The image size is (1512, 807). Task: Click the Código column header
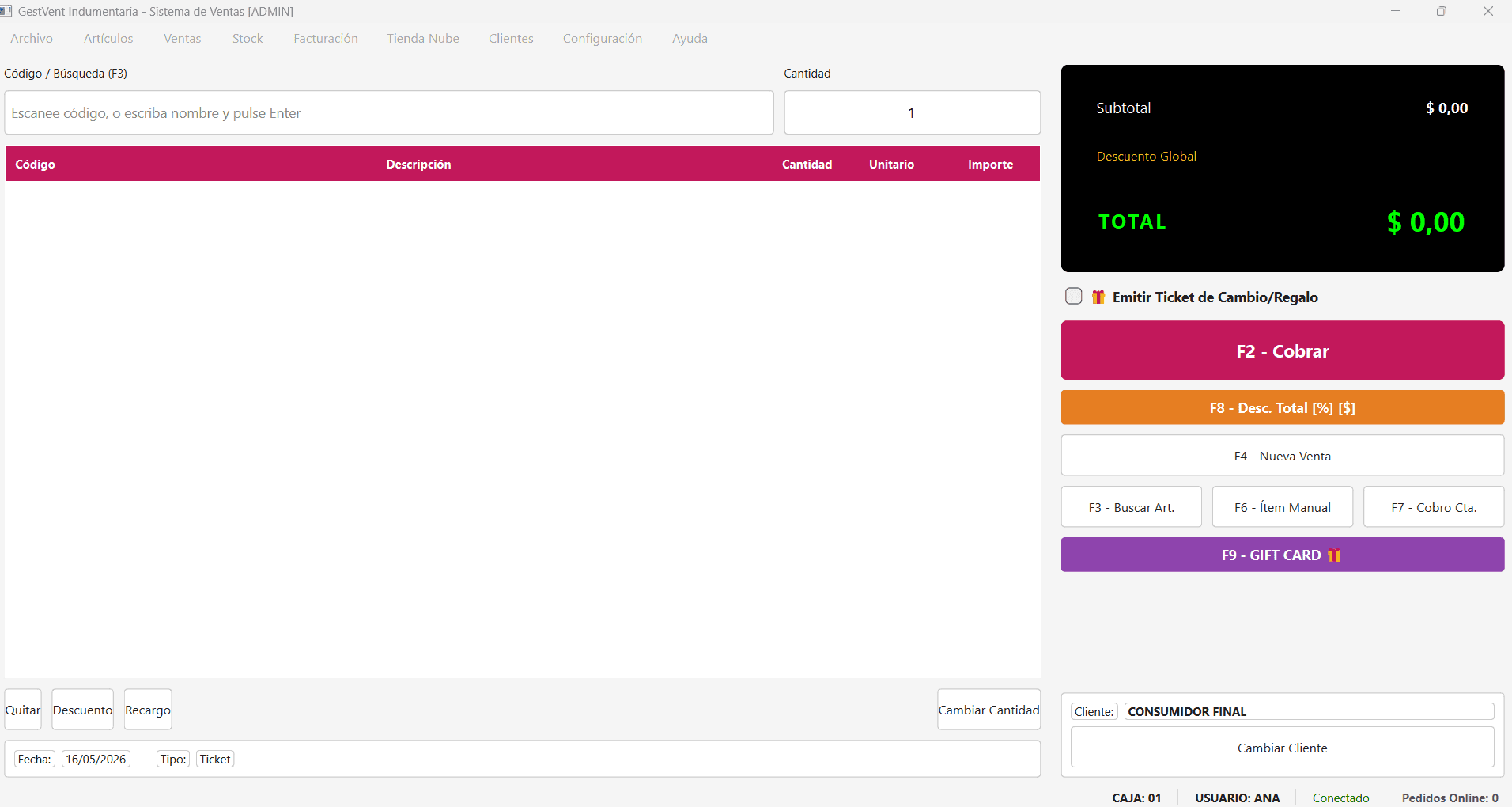[36, 164]
